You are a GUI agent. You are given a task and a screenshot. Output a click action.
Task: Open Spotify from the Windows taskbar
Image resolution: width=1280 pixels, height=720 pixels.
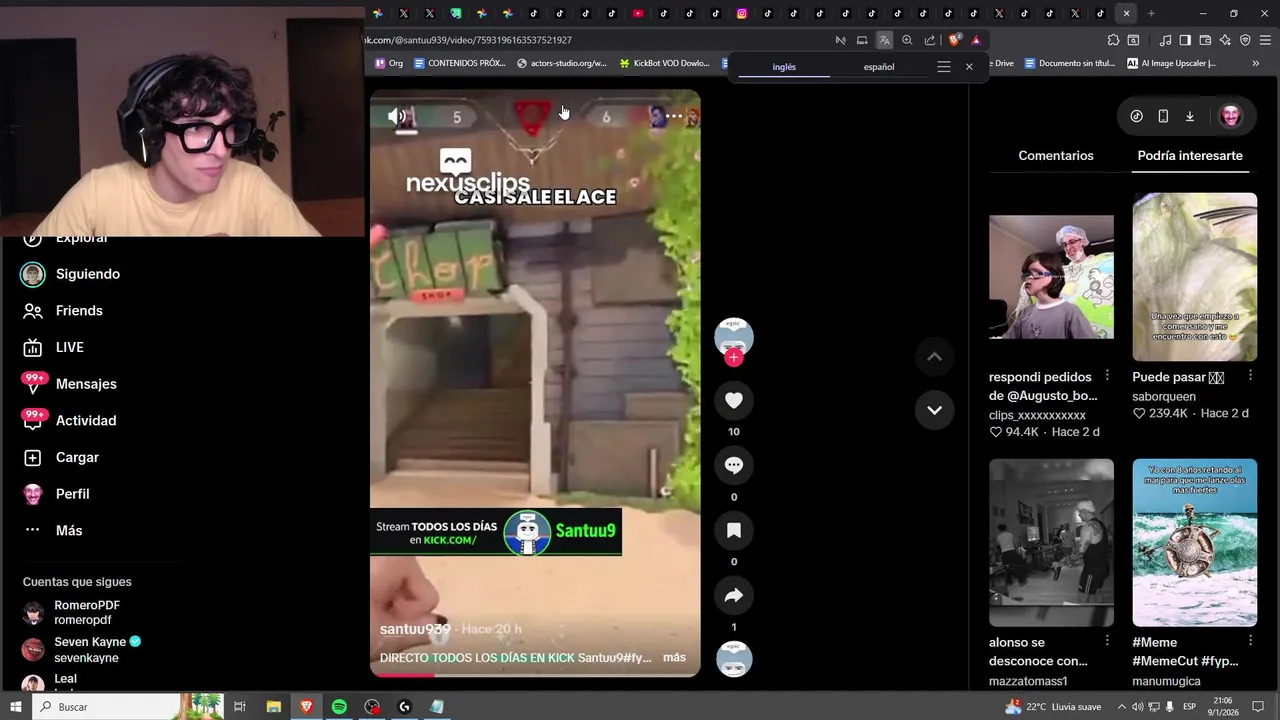[339, 707]
